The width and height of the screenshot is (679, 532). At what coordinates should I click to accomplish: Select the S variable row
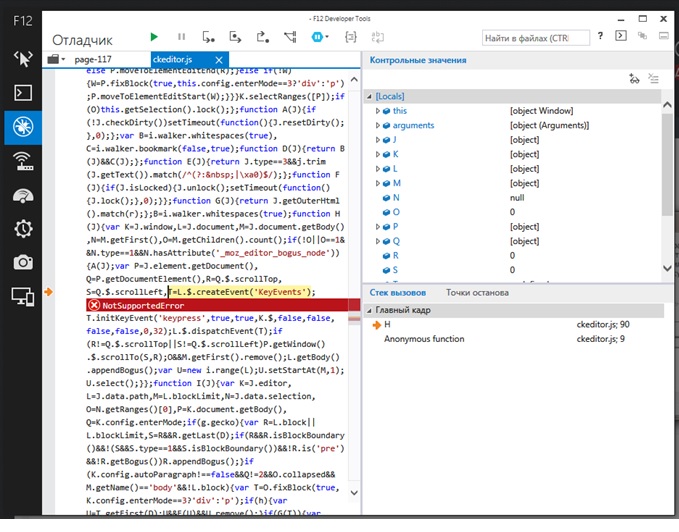pyautogui.click(x=513, y=270)
